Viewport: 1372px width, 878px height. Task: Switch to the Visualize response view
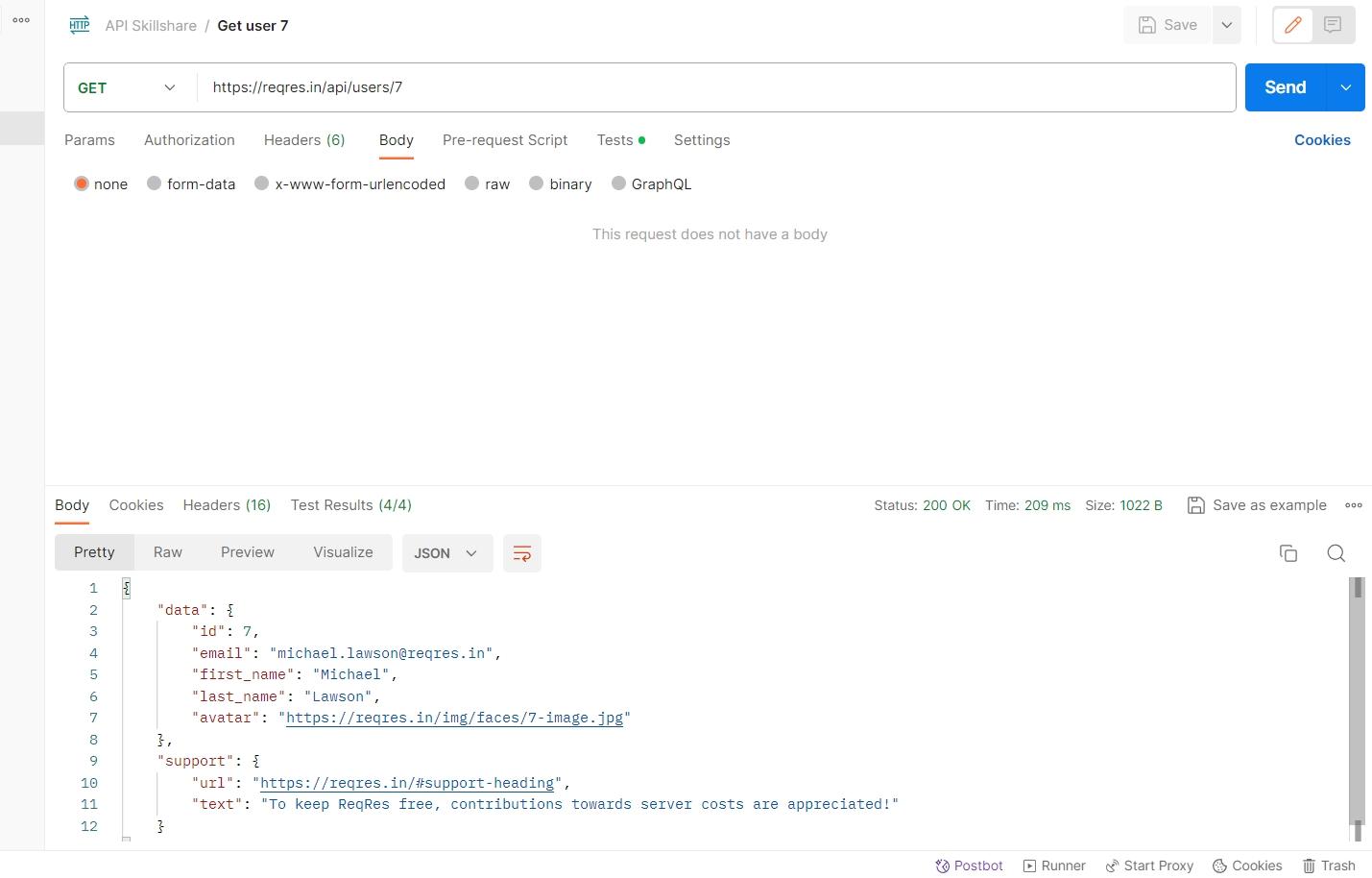[343, 552]
